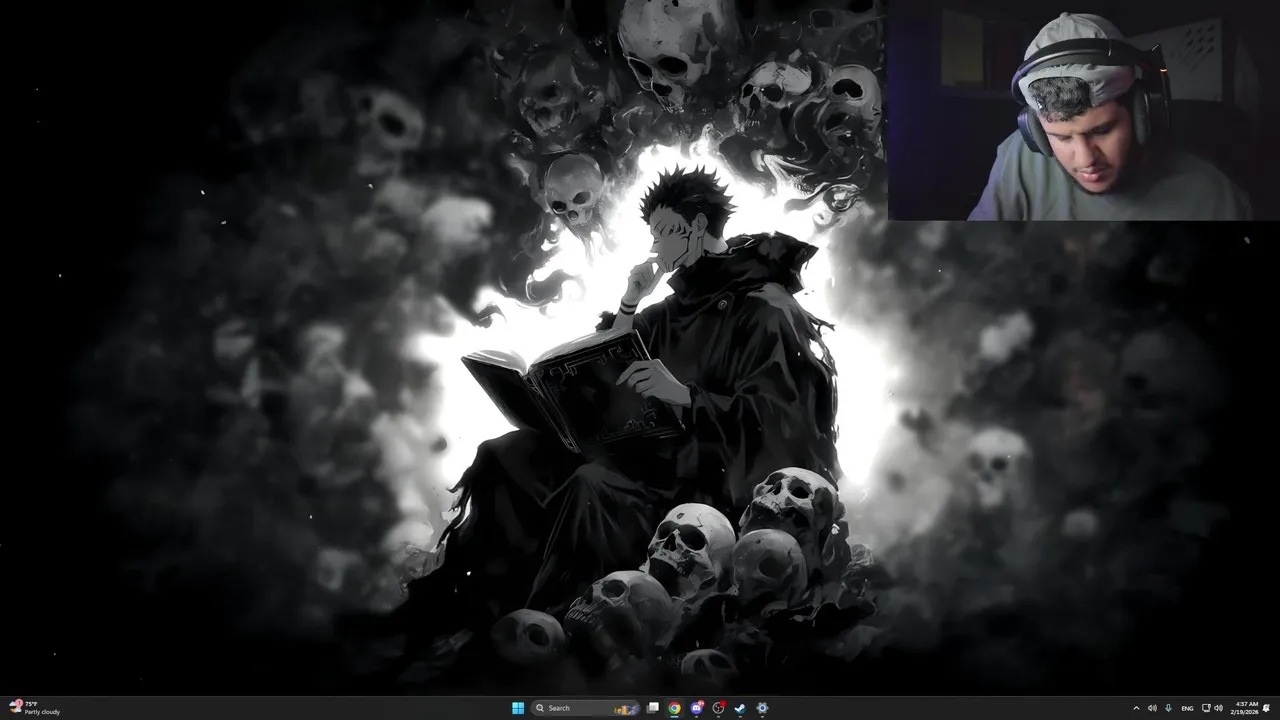Open the clock showing 4:37 AM

coord(1245,708)
